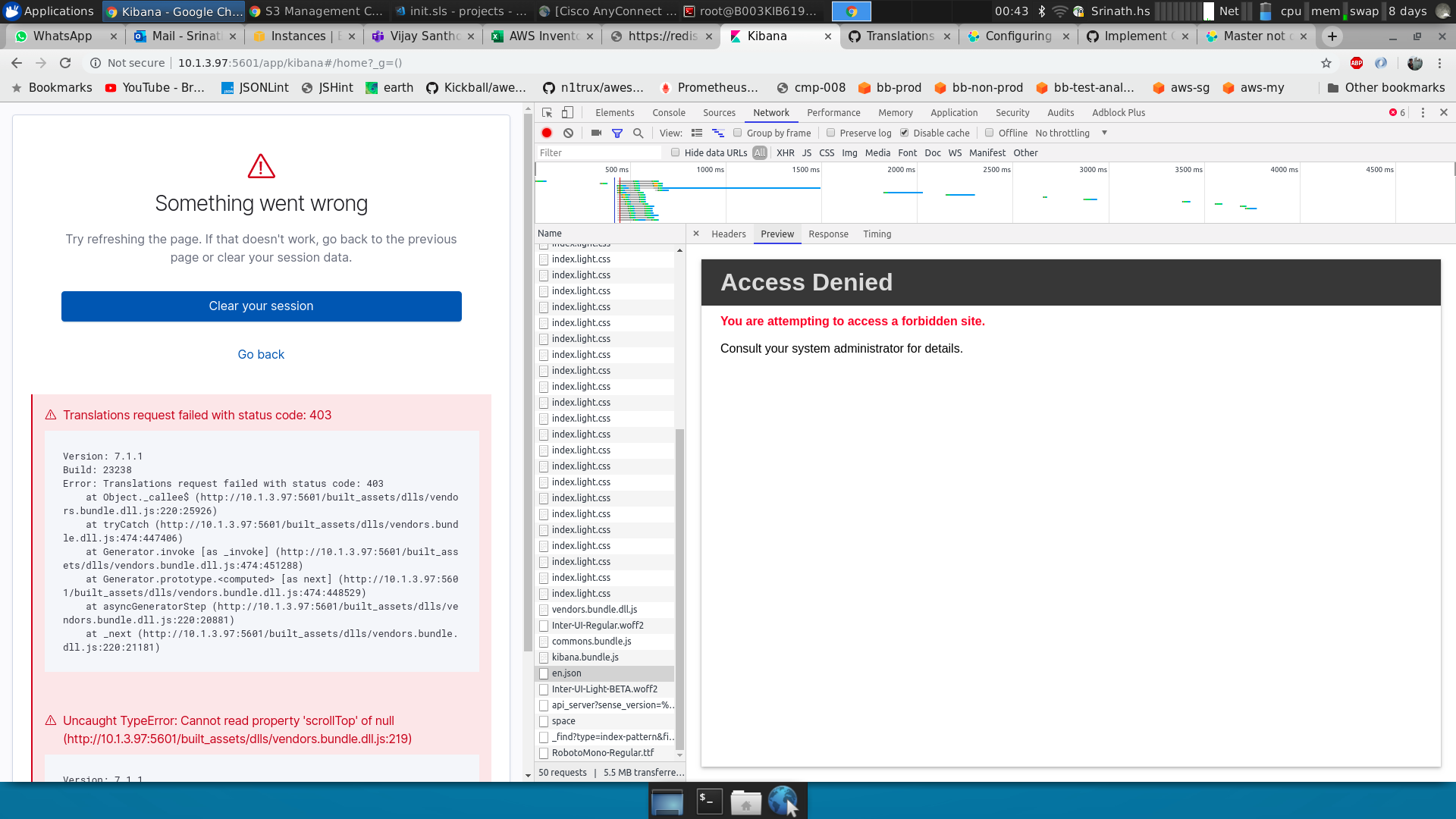Screen dimensions: 1456x819
Task: Open the DevTools overflow menu (three dots)
Action: (x=1423, y=112)
